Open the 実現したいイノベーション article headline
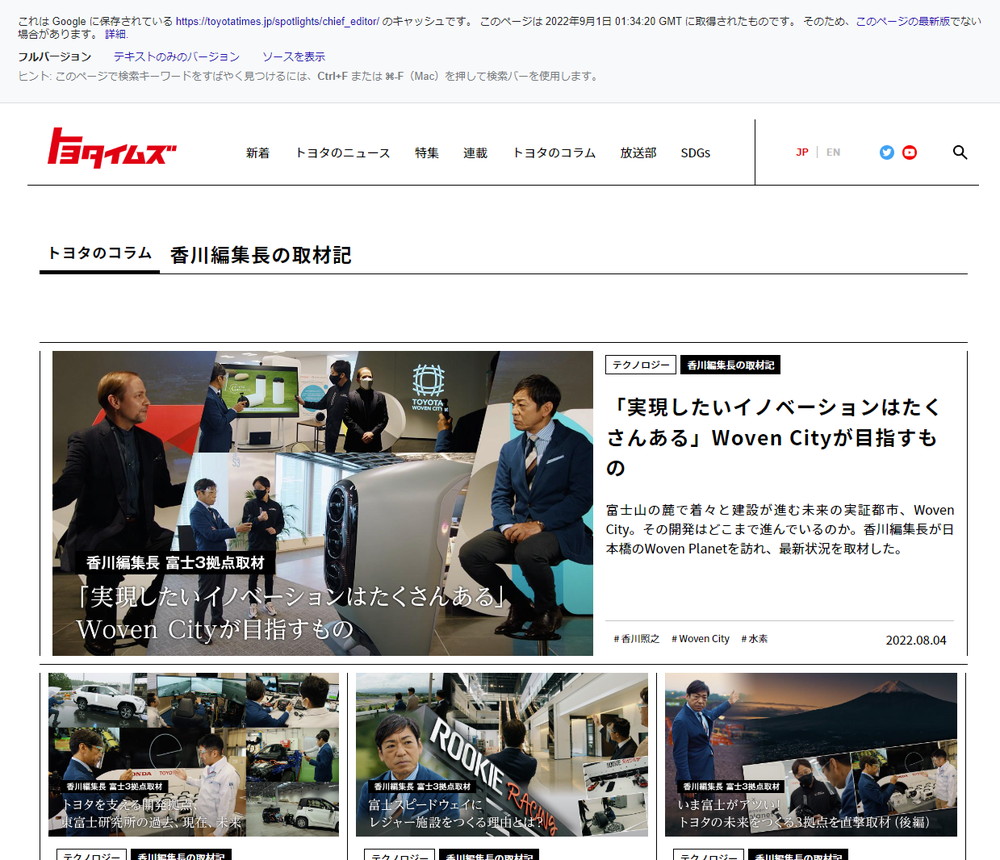This screenshot has height=860, width=1000. tap(773, 437)
